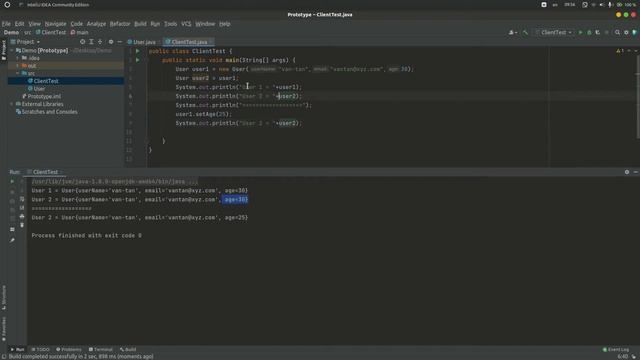Image resolution: width=640 pixels, height=360 pixels.
Task: Select User class in project tree
Action: click(39, 89)
